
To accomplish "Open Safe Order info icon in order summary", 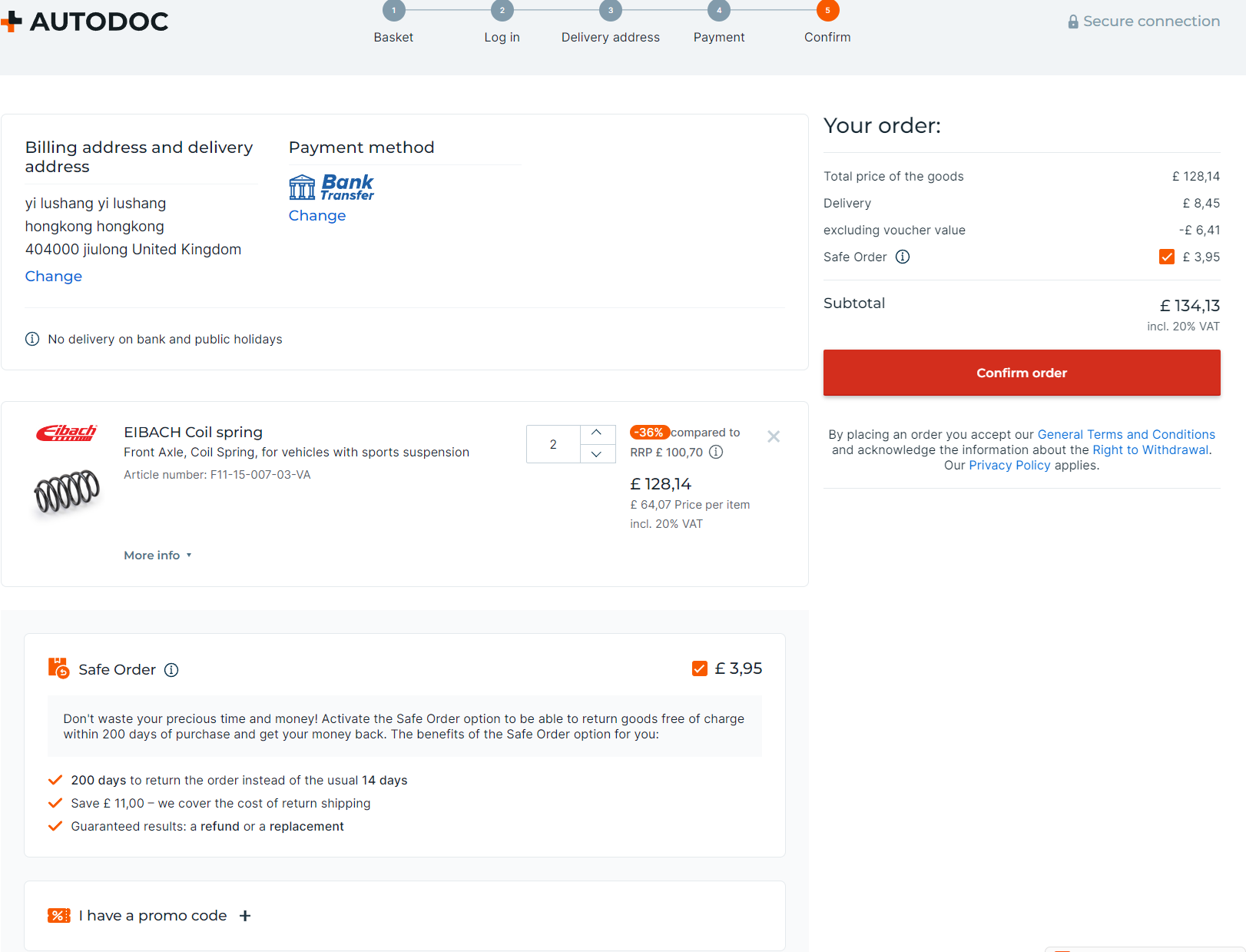I will pos(903,257).
